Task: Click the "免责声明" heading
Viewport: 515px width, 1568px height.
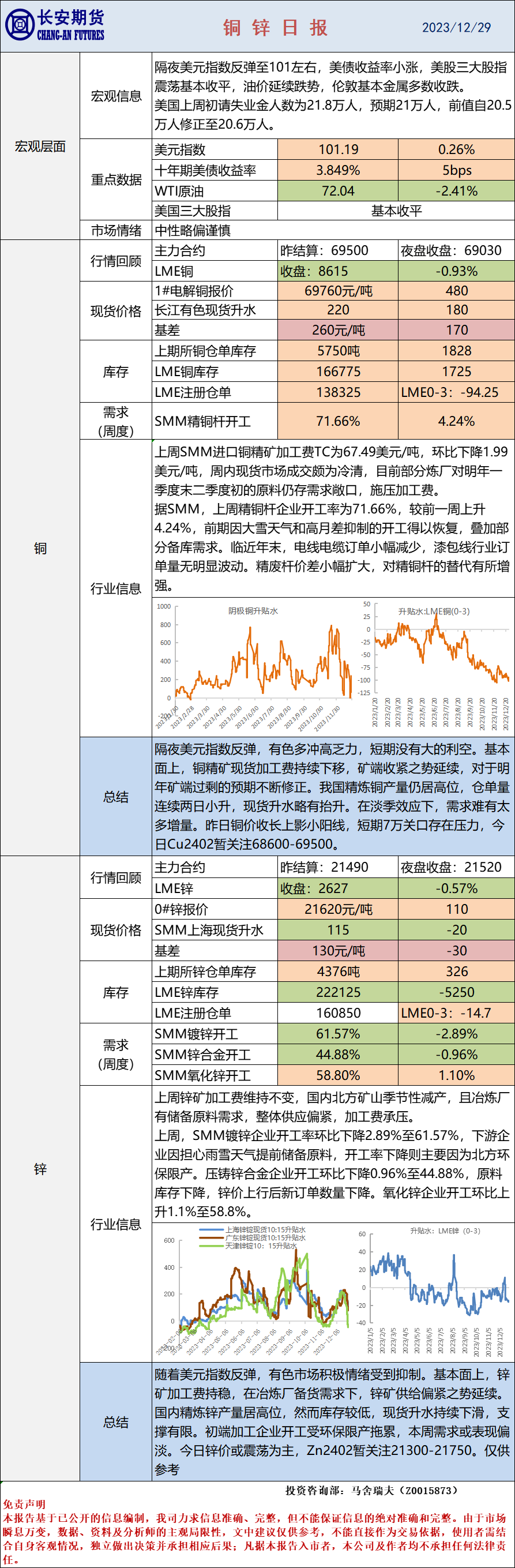Action: tap(24, 1504)
